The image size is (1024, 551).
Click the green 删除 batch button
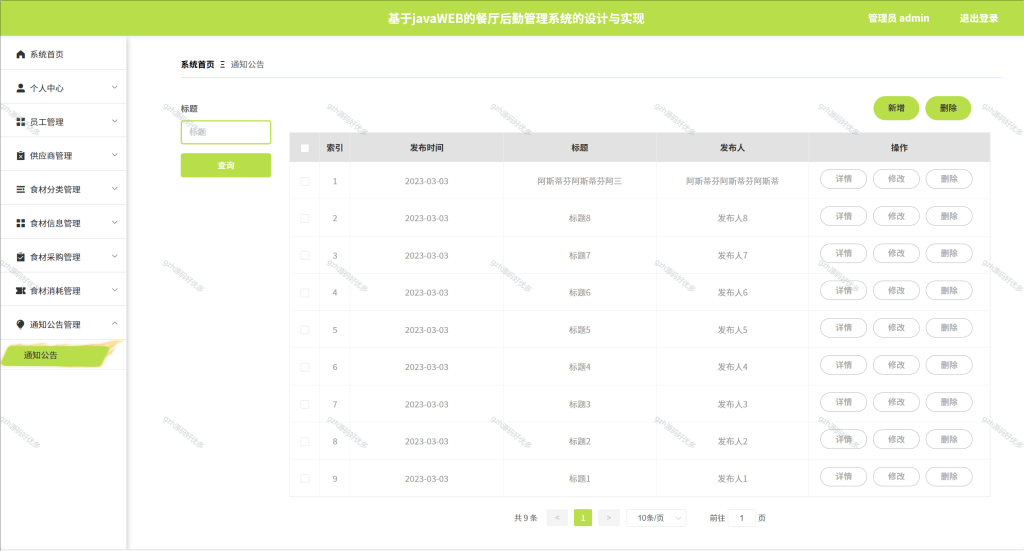(948, 108)
